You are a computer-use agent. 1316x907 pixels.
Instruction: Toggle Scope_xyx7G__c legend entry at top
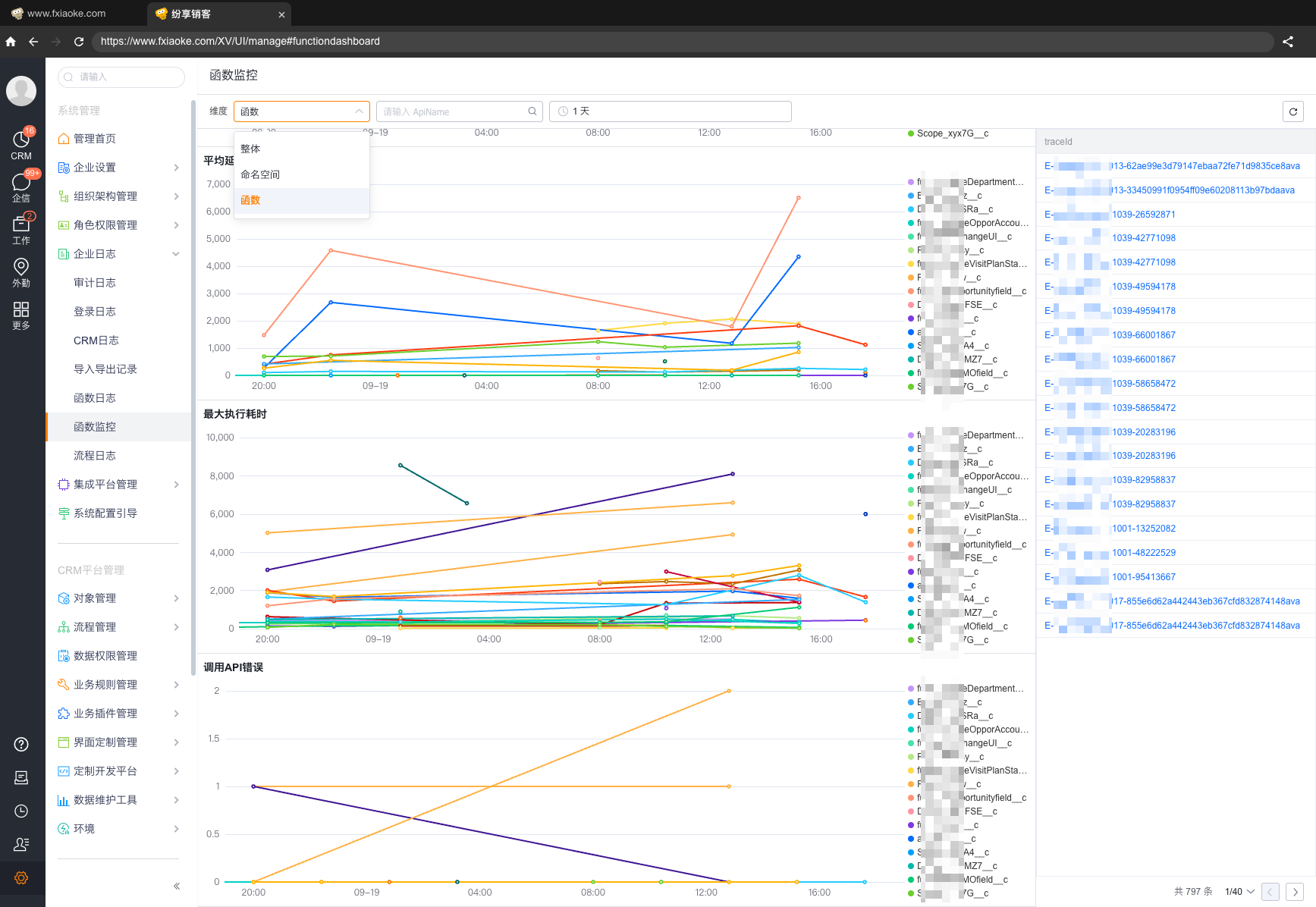[948, 133]
